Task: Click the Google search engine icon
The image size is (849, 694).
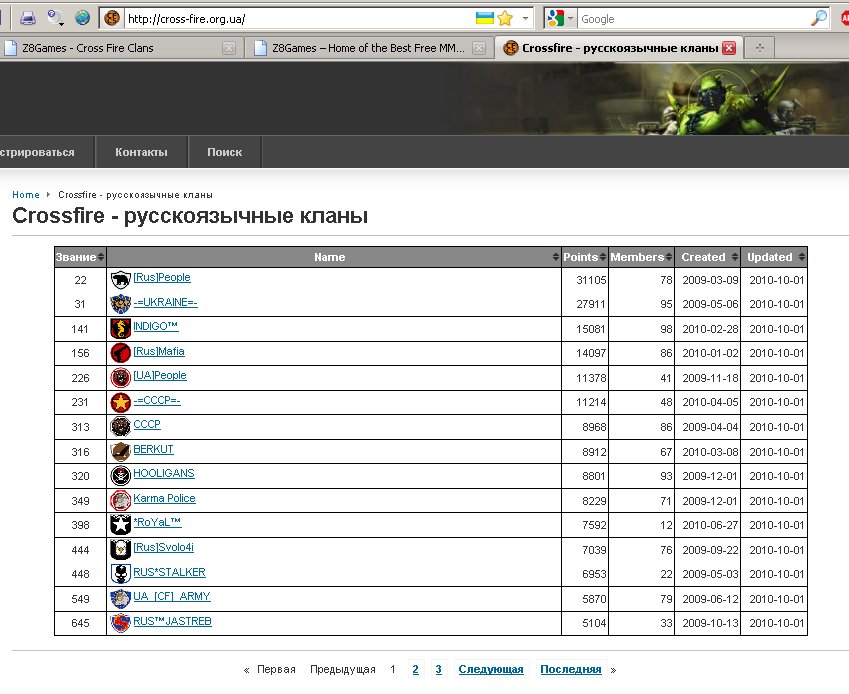Action: 555,19
